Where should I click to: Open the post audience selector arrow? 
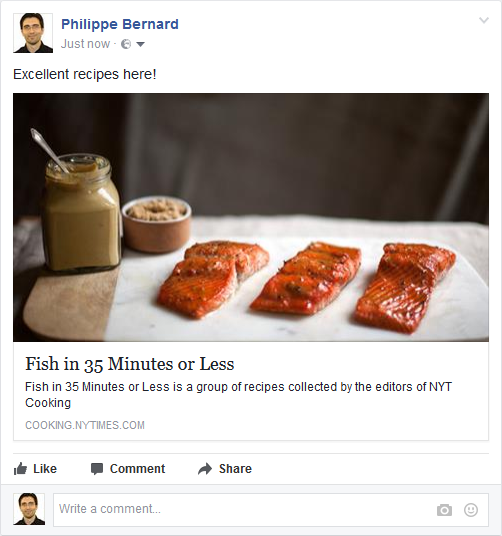click(140, 44)
